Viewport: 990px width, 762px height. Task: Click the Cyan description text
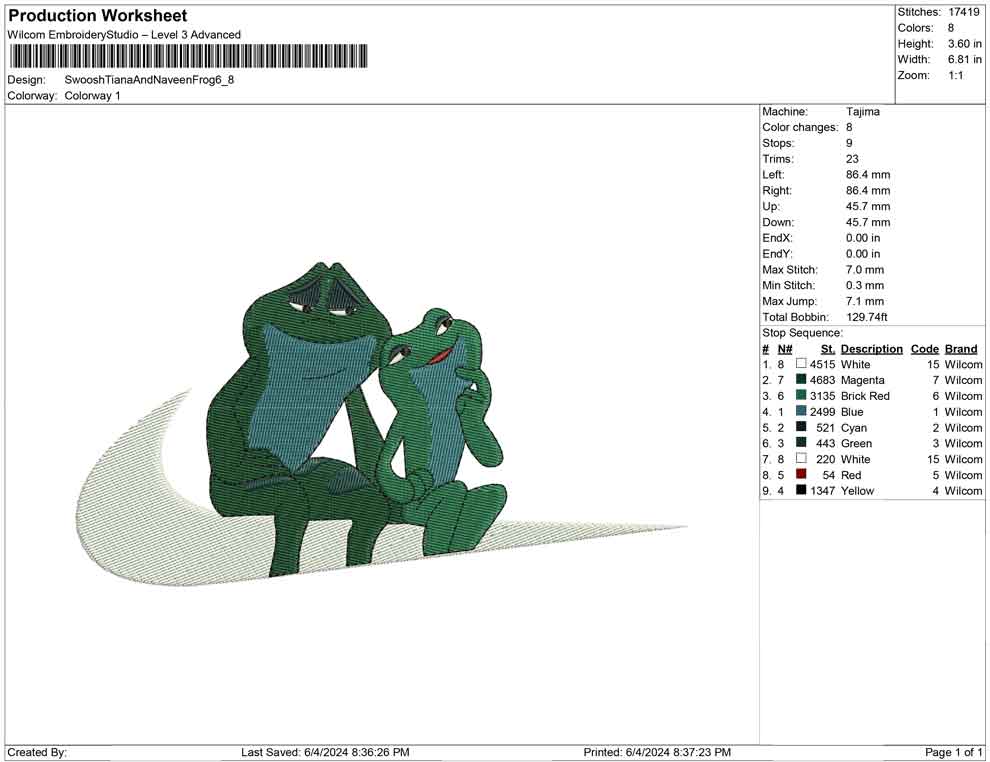coord(854,427)
